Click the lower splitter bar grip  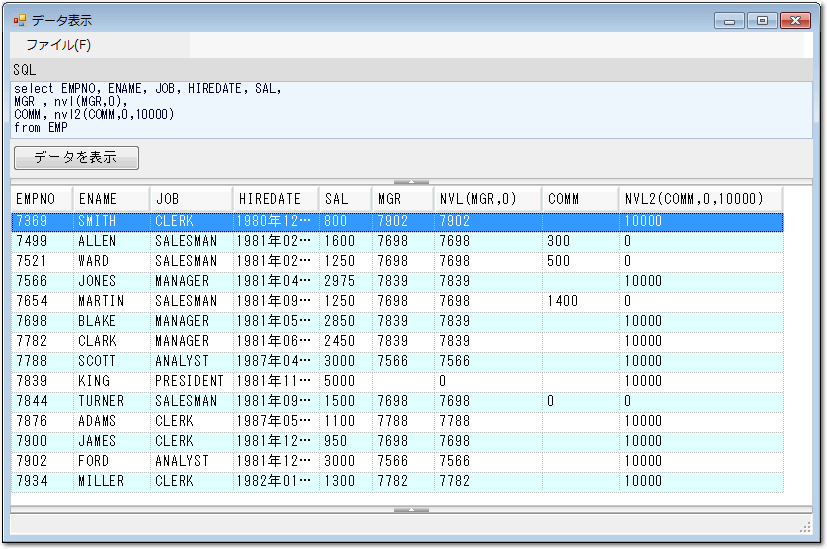coord(412,509)
